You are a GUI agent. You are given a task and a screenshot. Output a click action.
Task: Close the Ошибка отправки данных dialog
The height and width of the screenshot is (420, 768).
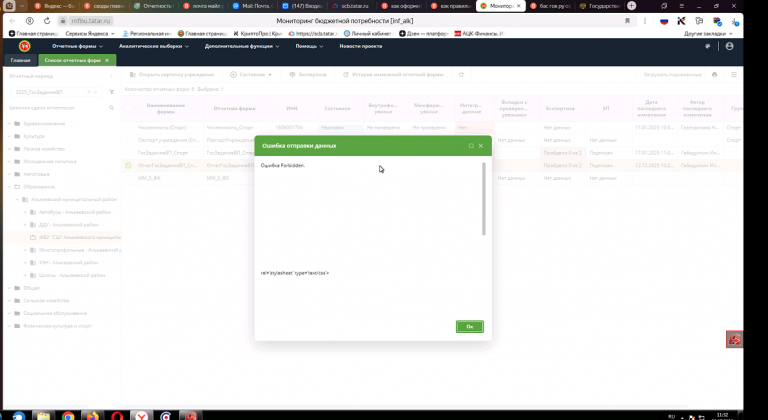click(480, 146)
